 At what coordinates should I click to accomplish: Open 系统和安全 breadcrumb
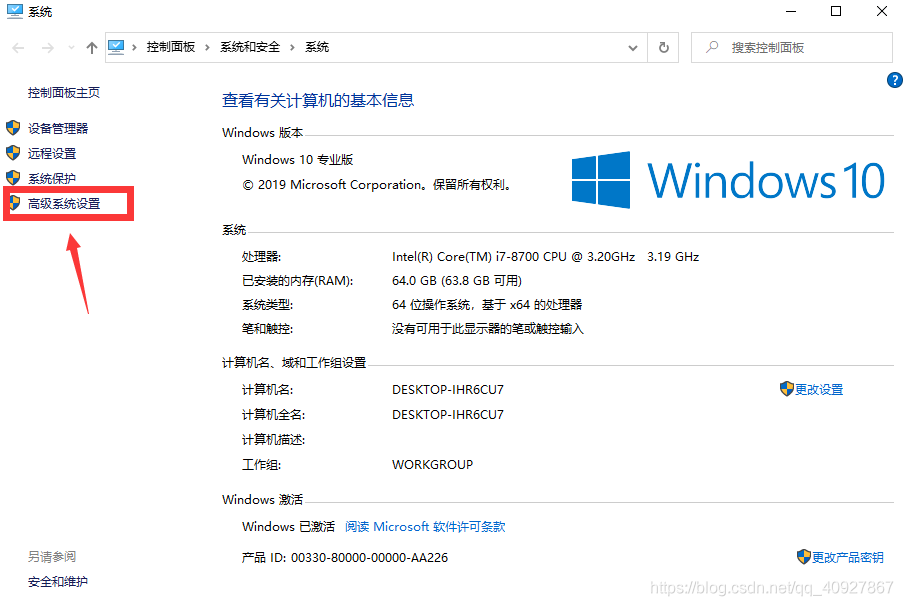[x=250, y=47]
